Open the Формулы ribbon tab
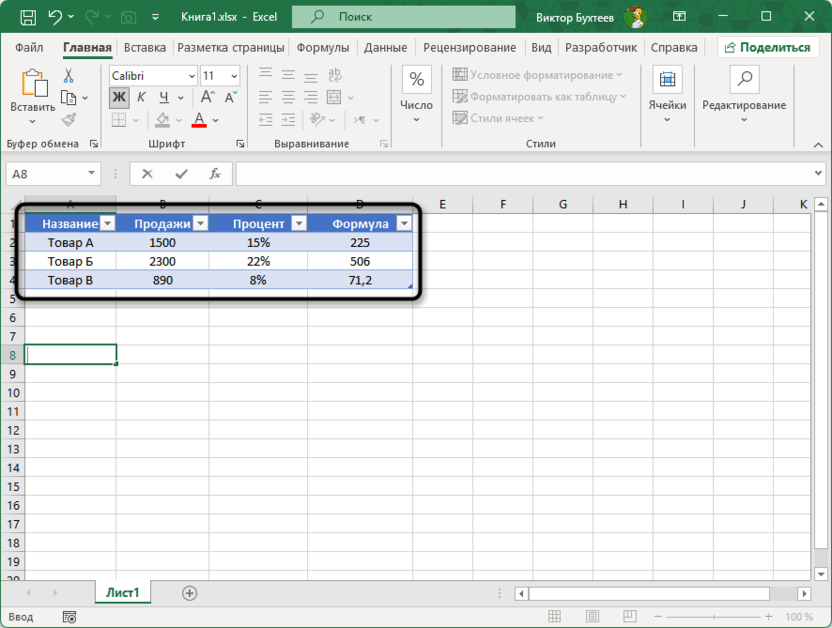The image size is (832, 628). pos(323,47)
